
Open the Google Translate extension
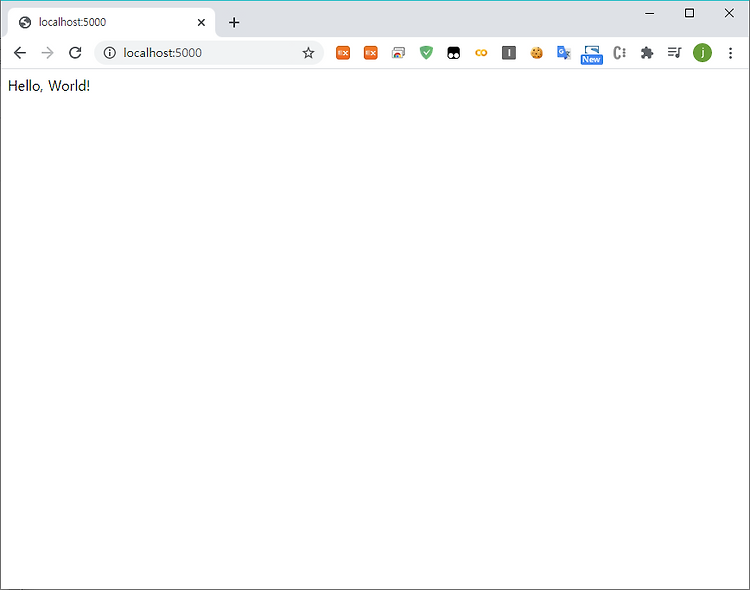tap(564, 53)
